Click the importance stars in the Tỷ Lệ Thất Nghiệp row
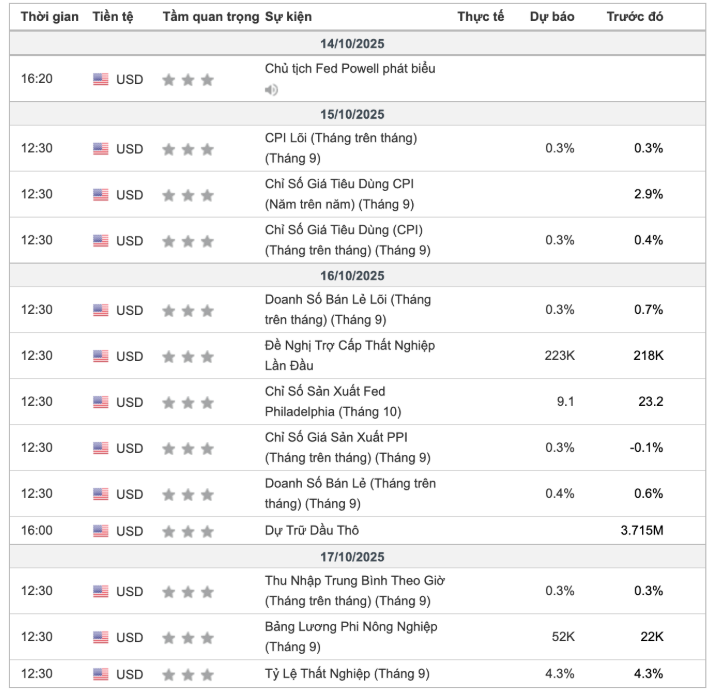This screenshot has height=692, width=713. [x=188, y=673]
